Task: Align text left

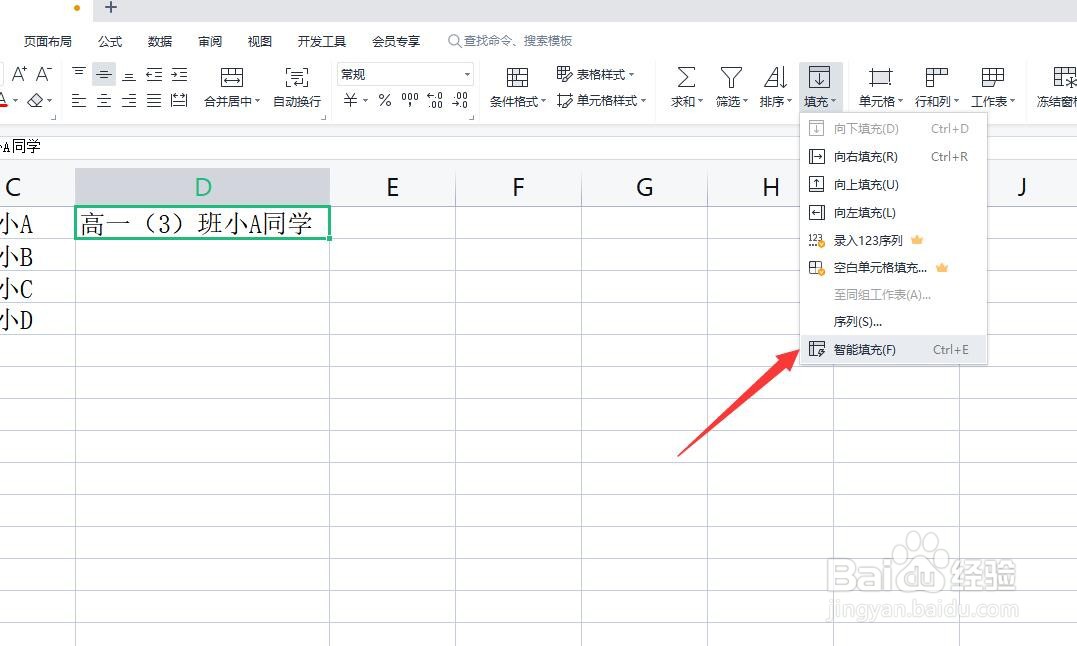Action: [x=79, y=101]
